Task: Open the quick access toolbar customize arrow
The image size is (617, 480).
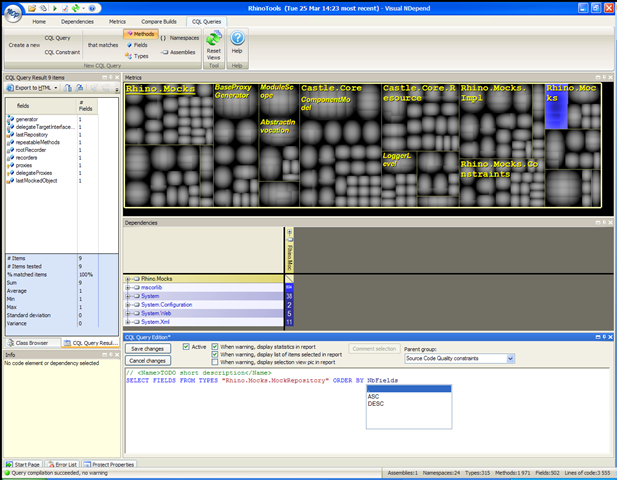Action: coord(83,8)
